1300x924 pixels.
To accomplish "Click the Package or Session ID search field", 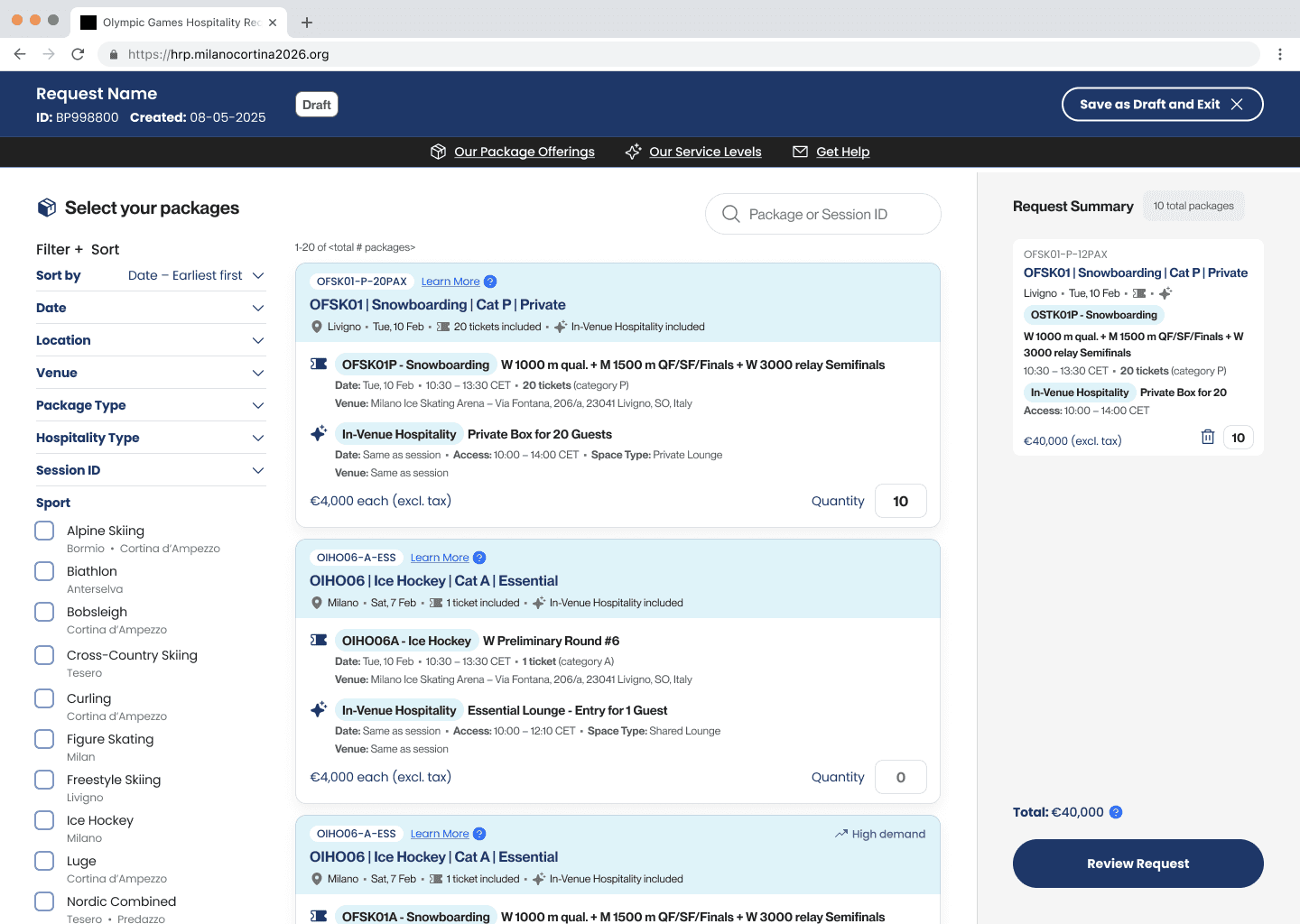I will coord(823,214).
